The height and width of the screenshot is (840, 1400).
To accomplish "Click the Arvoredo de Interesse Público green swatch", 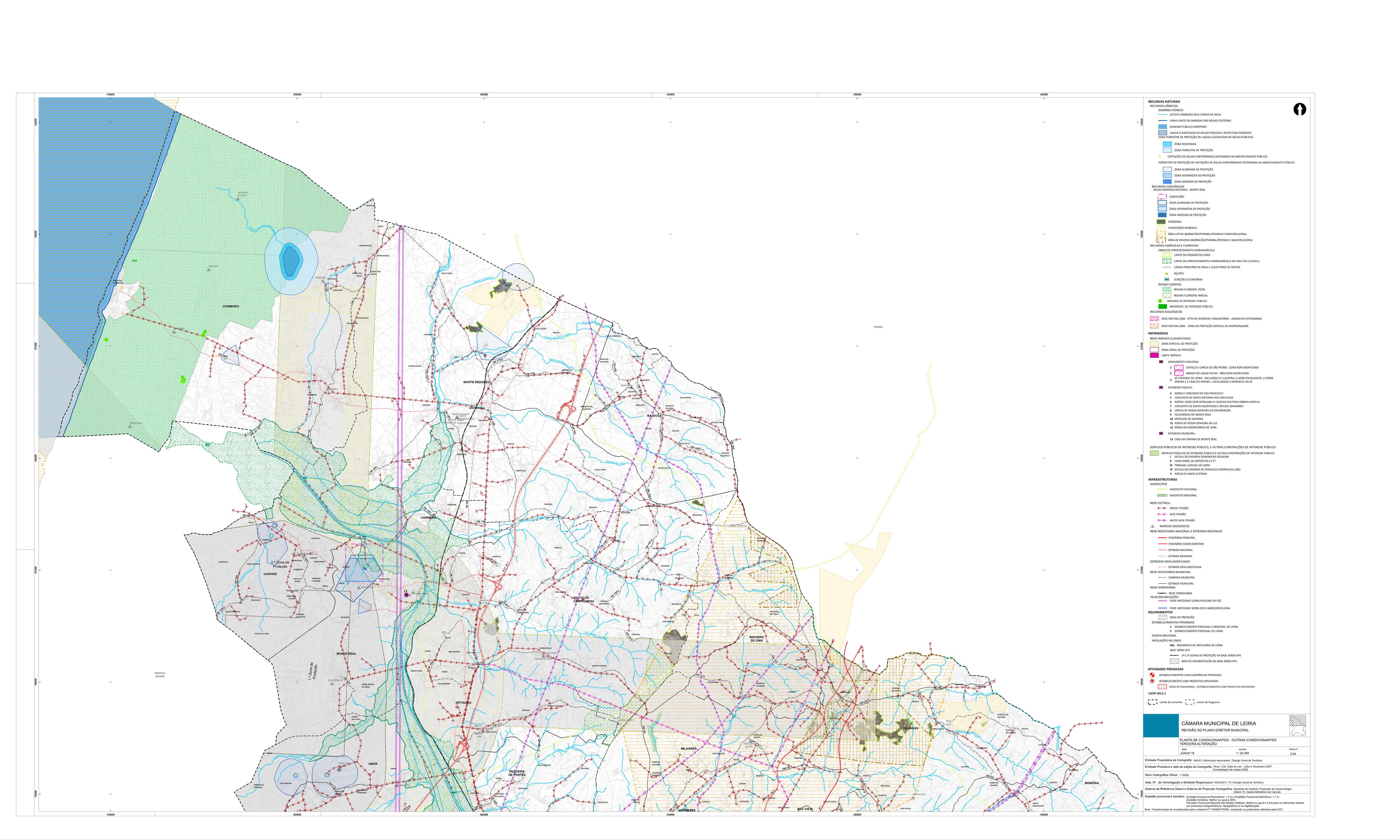I will (x=1163, y=306).
